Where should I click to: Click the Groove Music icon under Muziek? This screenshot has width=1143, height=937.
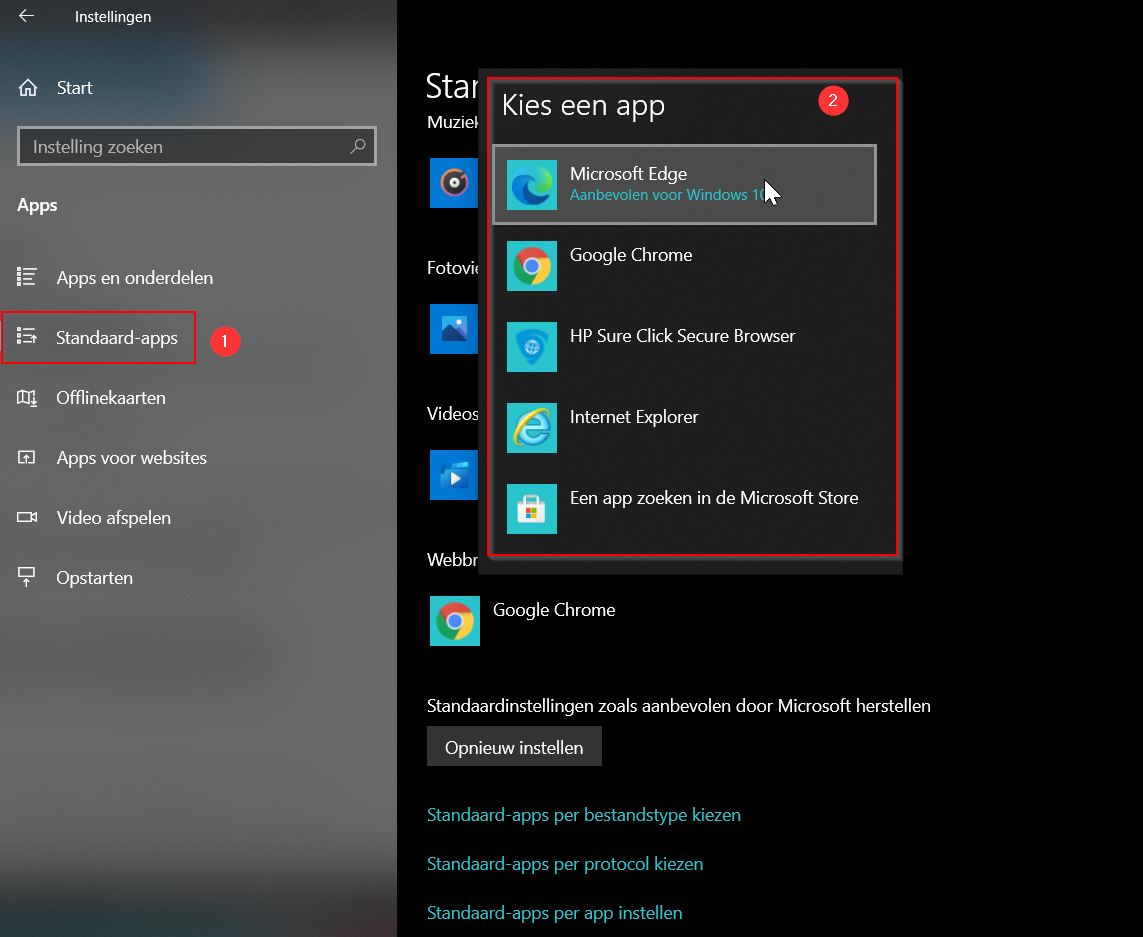(455, 184)
